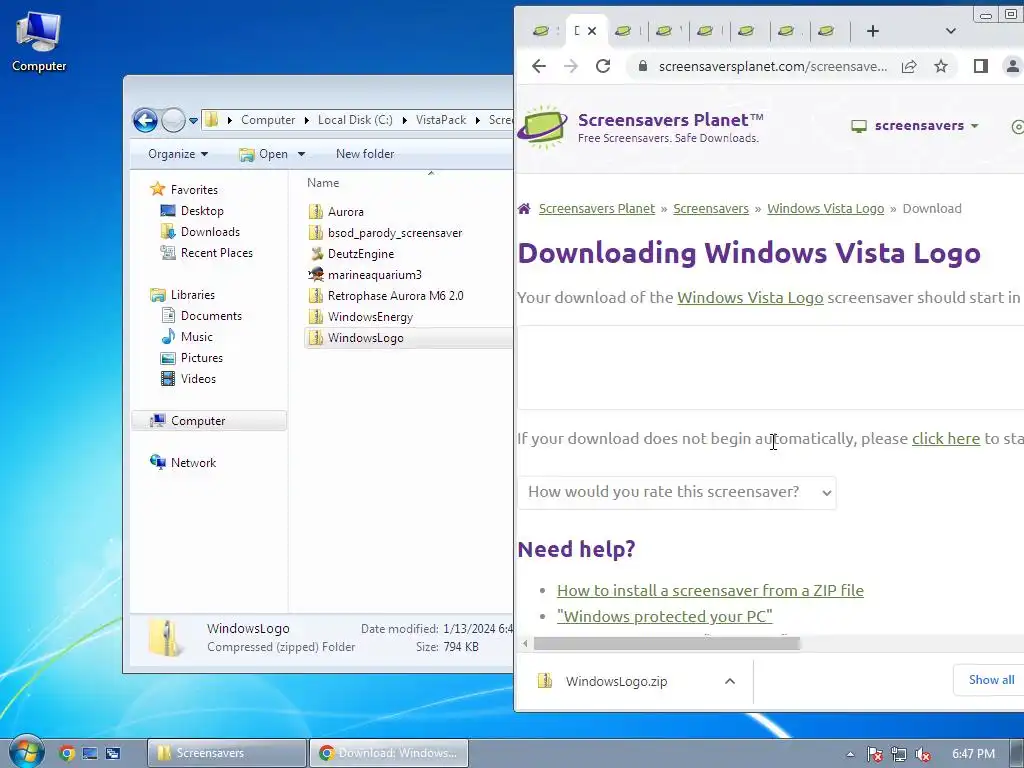Open WindowsLogo.zip from the download bar
The width and height of the screenshot is (1024, 768).
[616, 681]
